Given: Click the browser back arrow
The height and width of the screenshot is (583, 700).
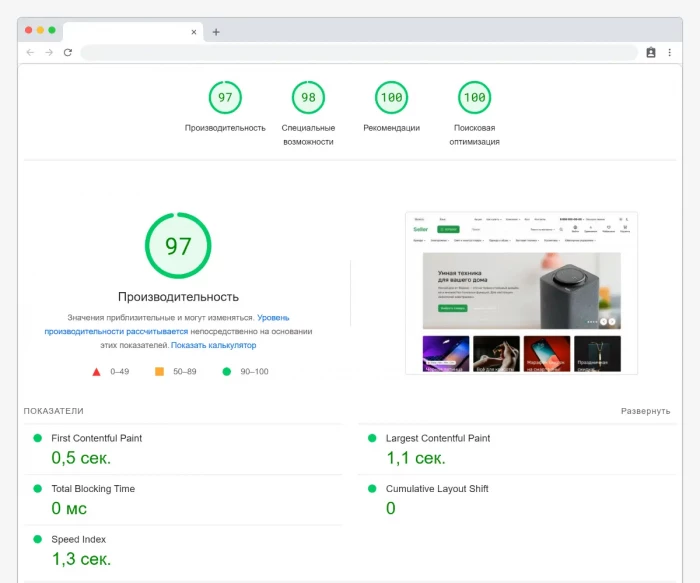Looking at the screenshot, I should click(x=30, y=52).
